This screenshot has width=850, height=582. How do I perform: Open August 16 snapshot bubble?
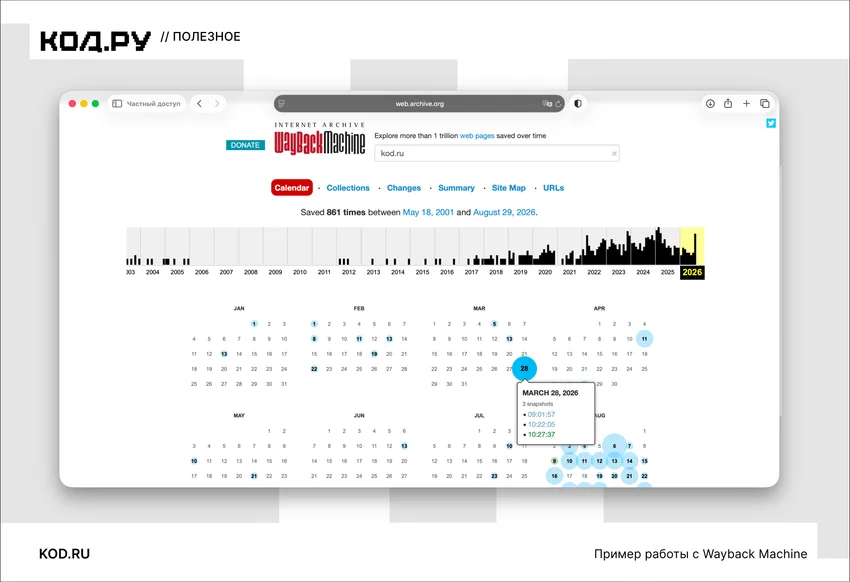pos(554,476)
